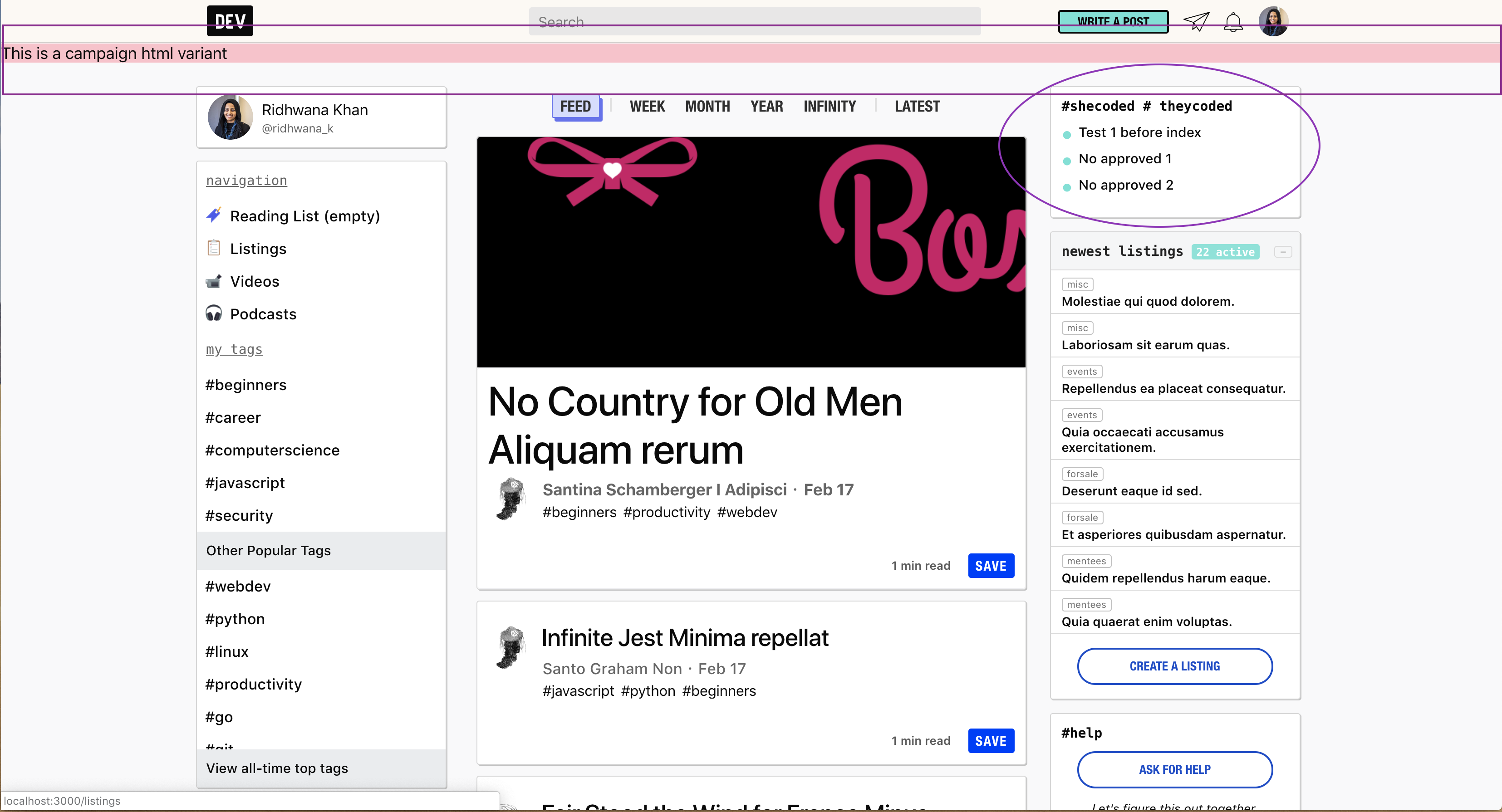Screen dimensions: 1502x812
Task: Save the No Country for Old Men article
Action: pyautogui.click(x=991, y=565)
